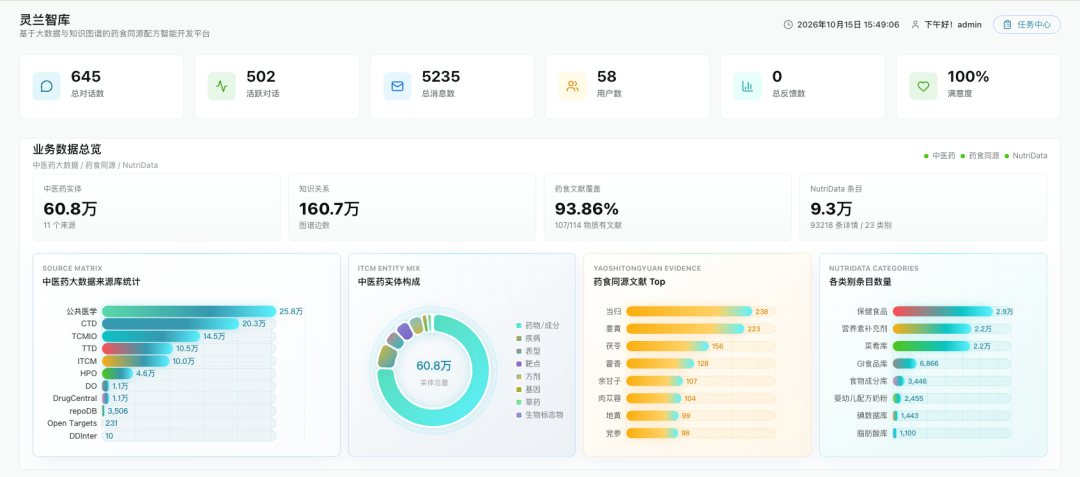
Task: Open the 任务中心 task center button
Action: [x=1026, y=24]
